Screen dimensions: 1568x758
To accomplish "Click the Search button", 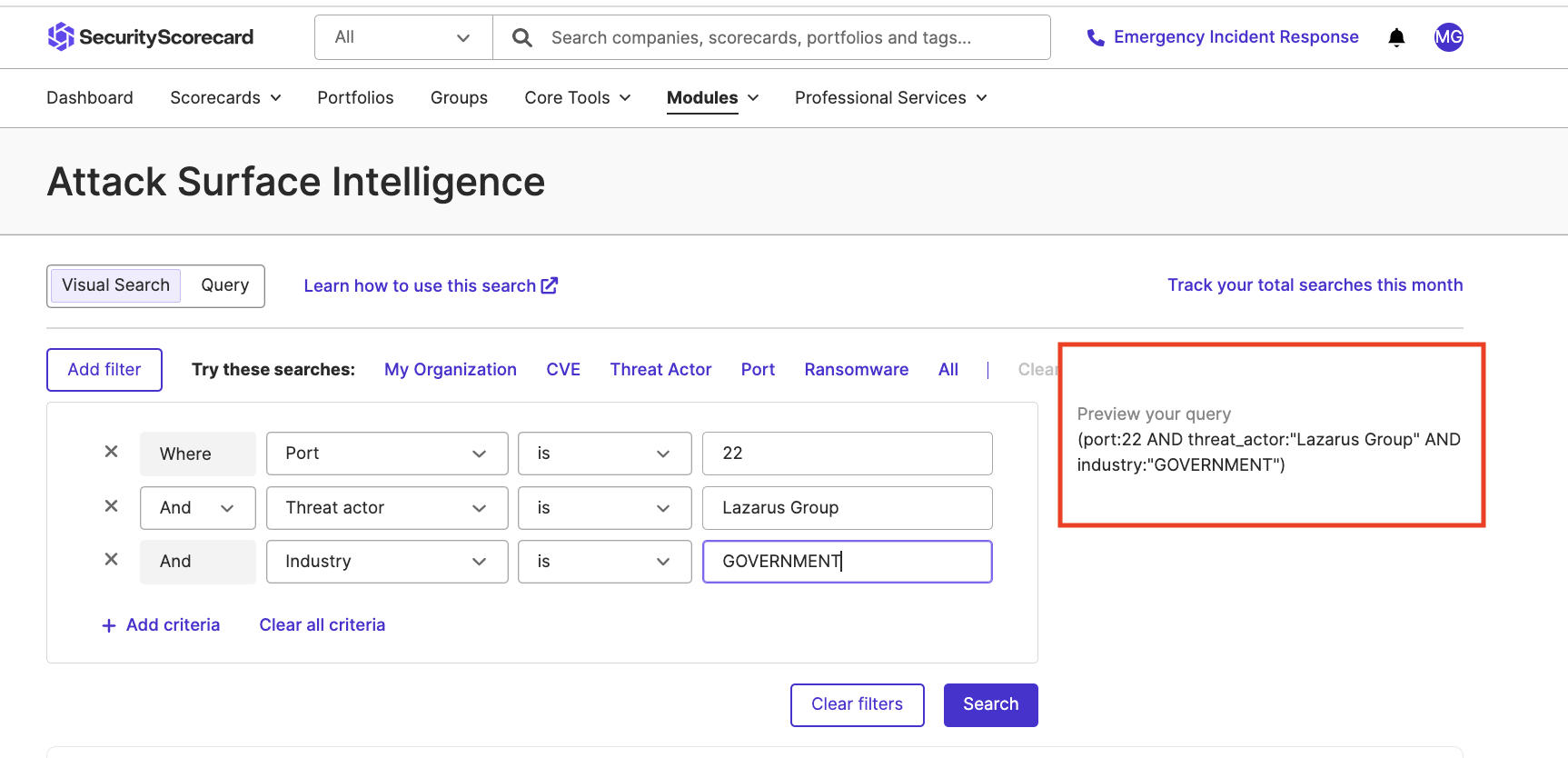I will [x=991, y=705].
